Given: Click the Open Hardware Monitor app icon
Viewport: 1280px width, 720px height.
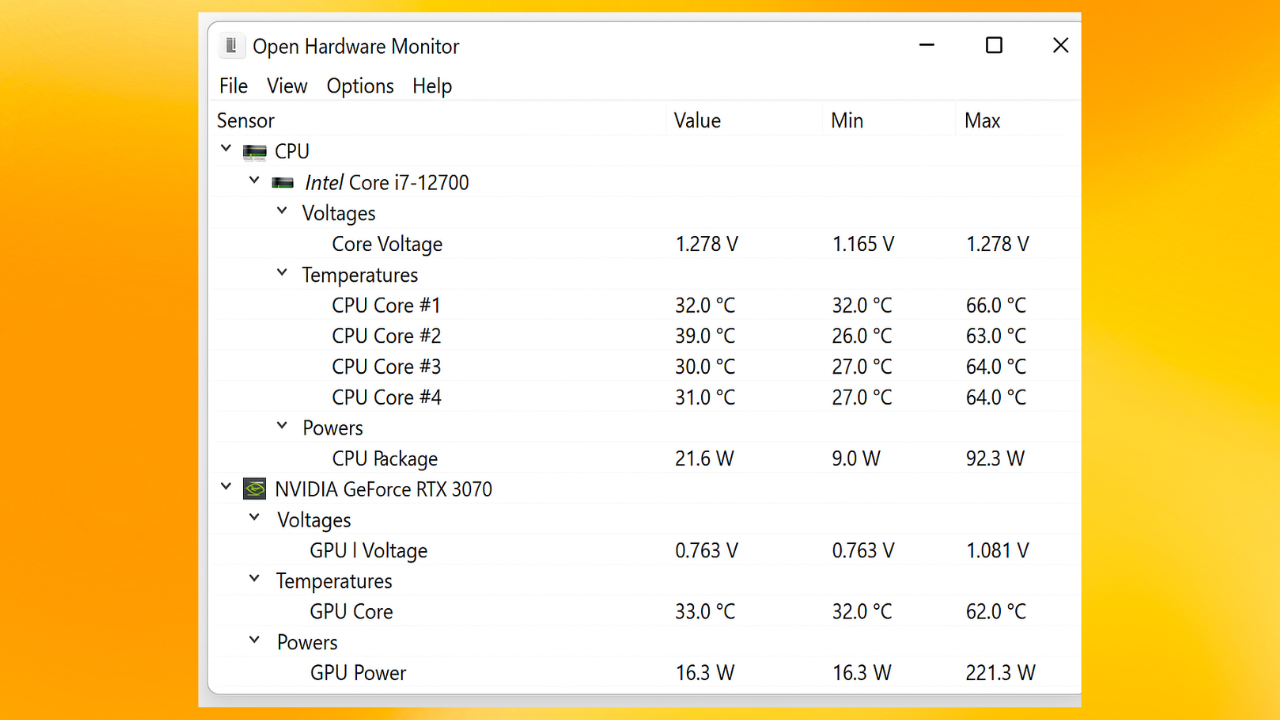Looking at the screenshot, I should [232, 46].
